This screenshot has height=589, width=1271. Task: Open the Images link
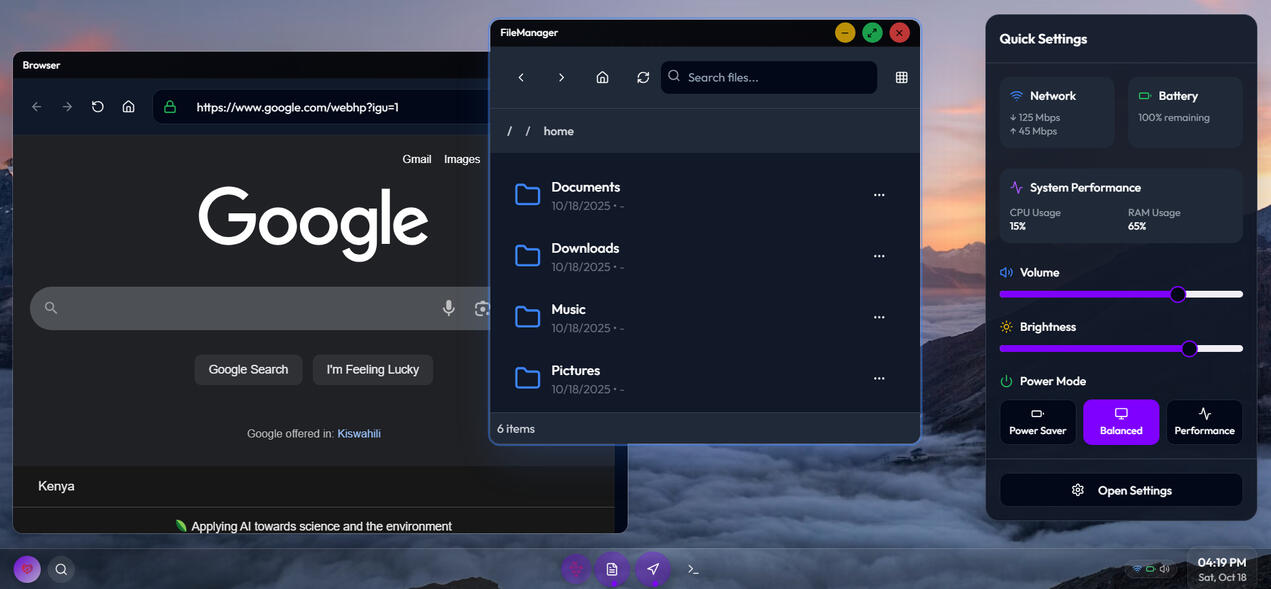(462, 159)
